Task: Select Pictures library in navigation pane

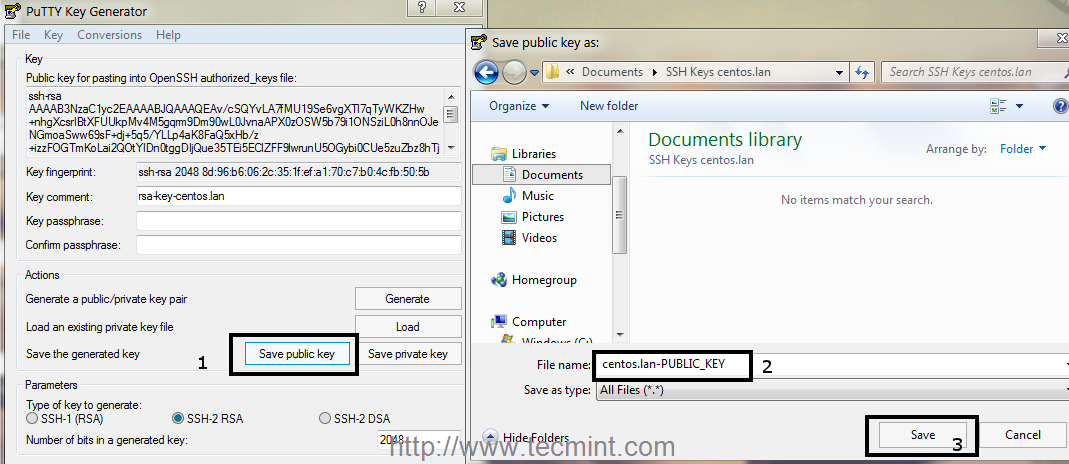Action: (543, 217)
